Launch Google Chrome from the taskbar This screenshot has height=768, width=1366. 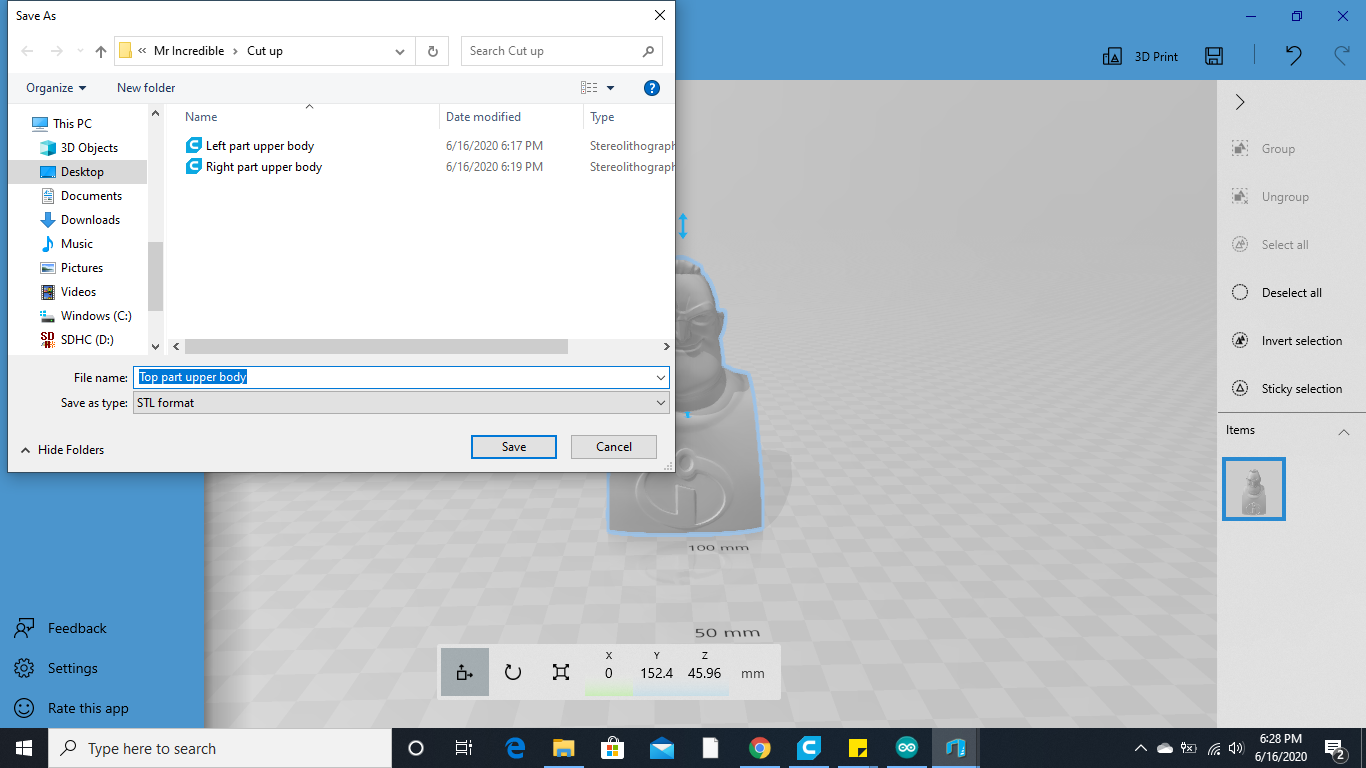point(759,747)
